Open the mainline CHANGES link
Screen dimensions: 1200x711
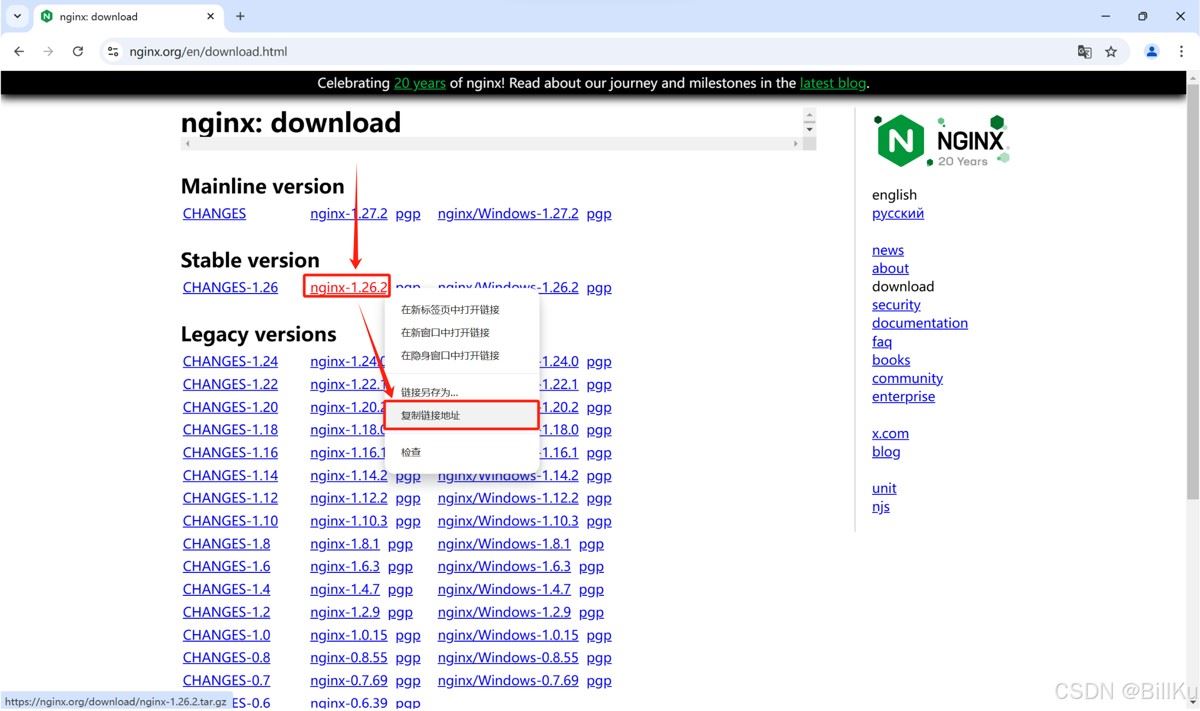tap(214, 213)
